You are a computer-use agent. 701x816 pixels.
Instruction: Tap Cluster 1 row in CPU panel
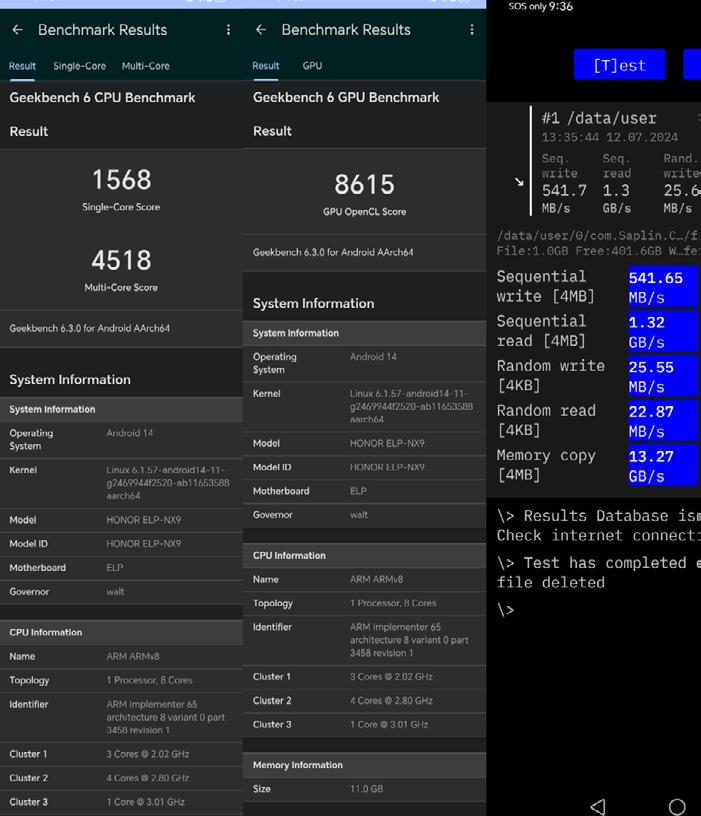pos(121,754)
